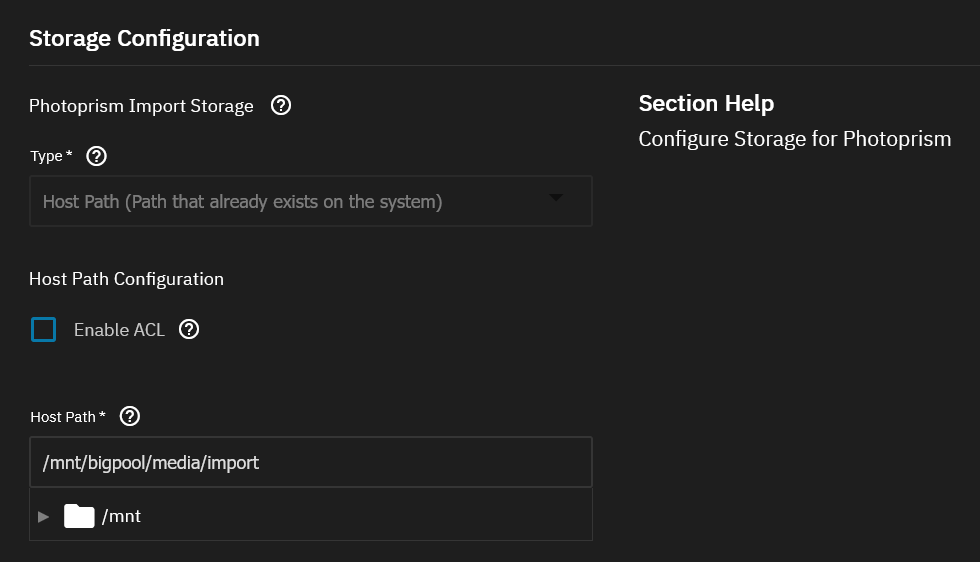Open help tooltip for Photoprism Import Storage
Viewport: 980px width, 562px height.
pos(281,106)
